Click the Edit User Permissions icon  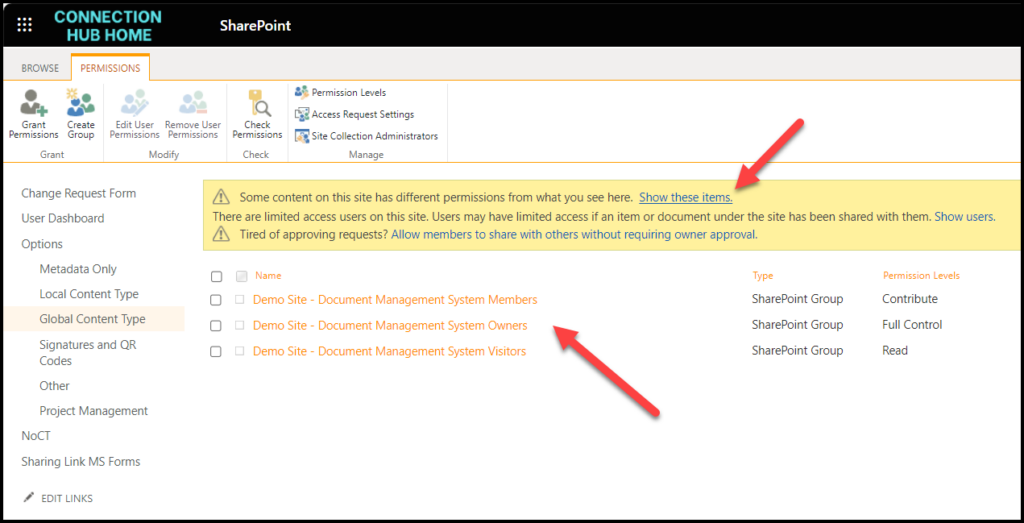(135, 103)
